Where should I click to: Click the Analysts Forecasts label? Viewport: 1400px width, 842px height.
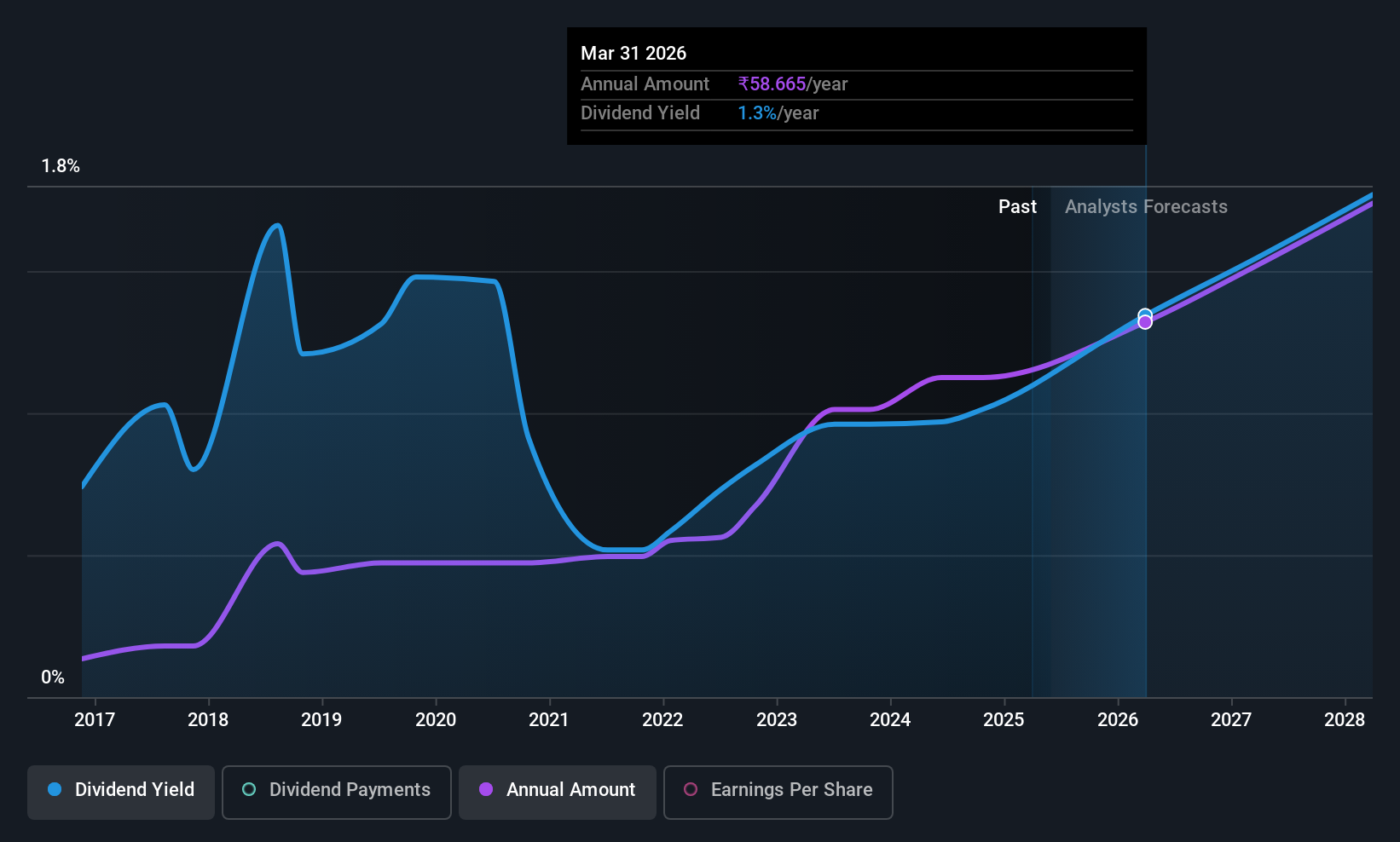tap(1146, 207)
